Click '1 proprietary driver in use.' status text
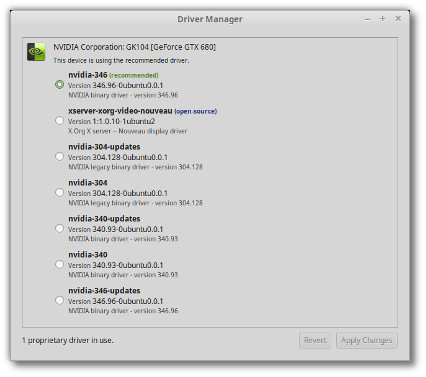This screenshot has width=426, height=377. (68, 340)
